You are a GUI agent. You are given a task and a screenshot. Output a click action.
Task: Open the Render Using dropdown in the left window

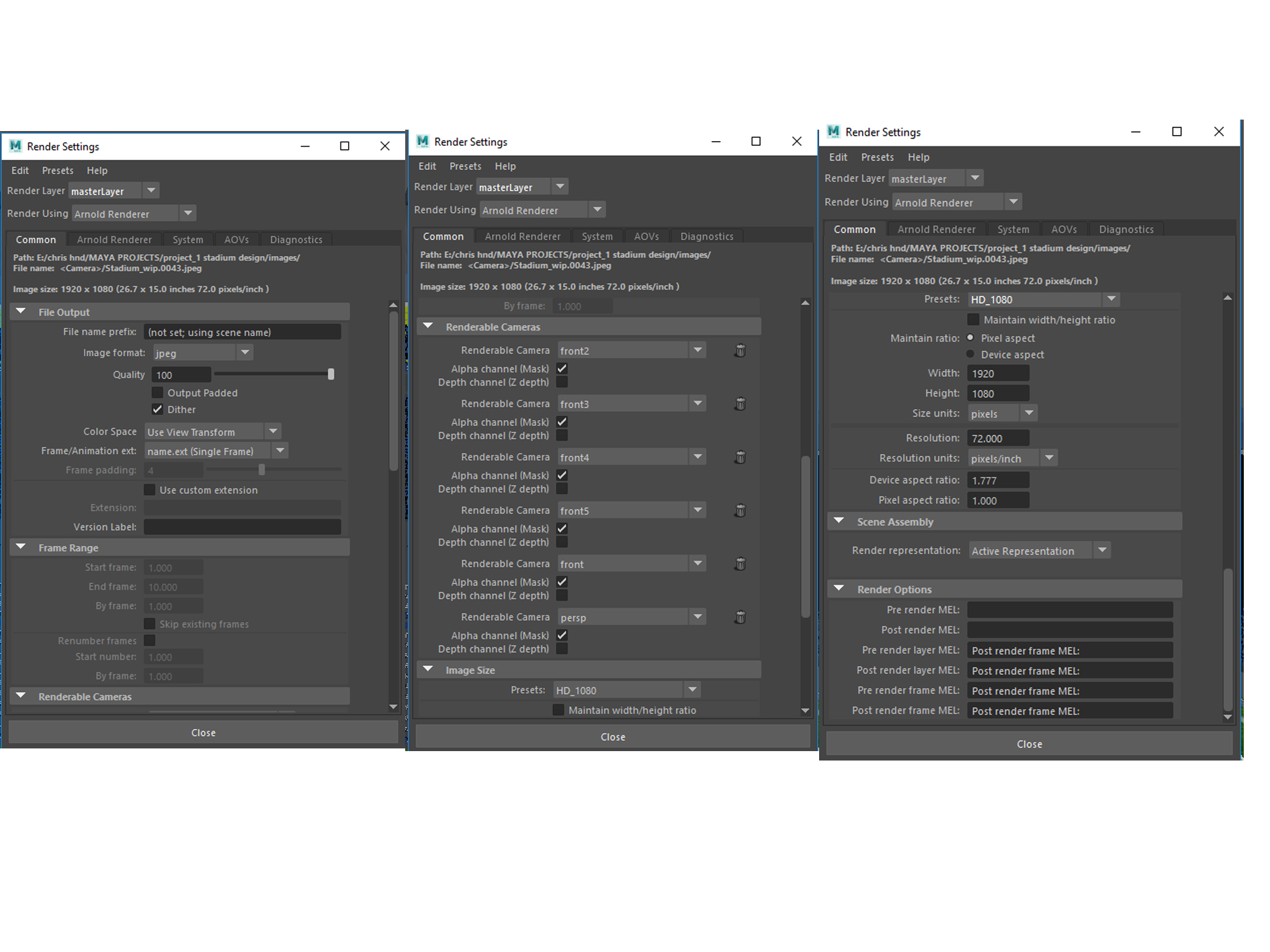(x=134, y=214)
